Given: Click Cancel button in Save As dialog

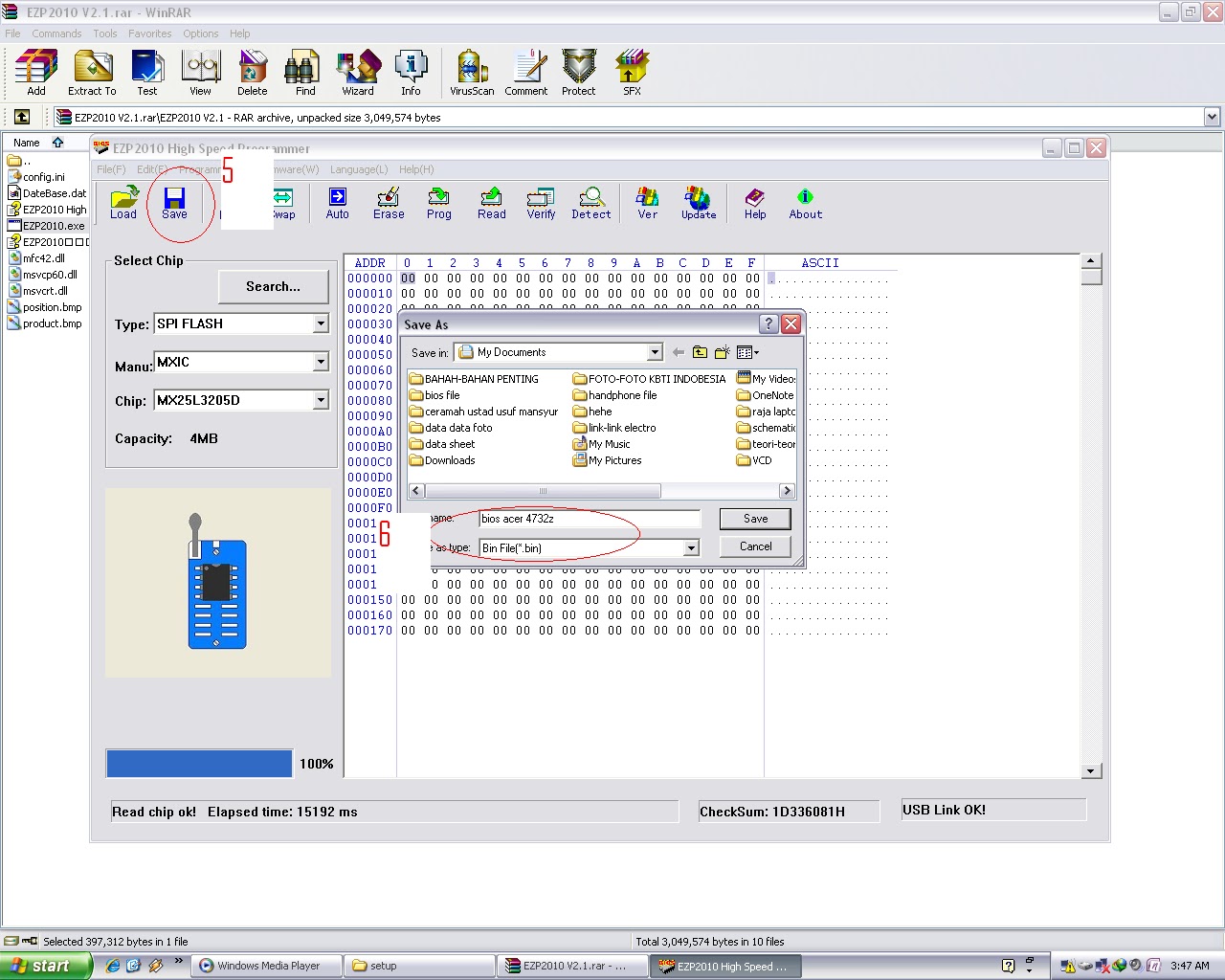Looking at the screenshot, I should [x=755, y=546].
